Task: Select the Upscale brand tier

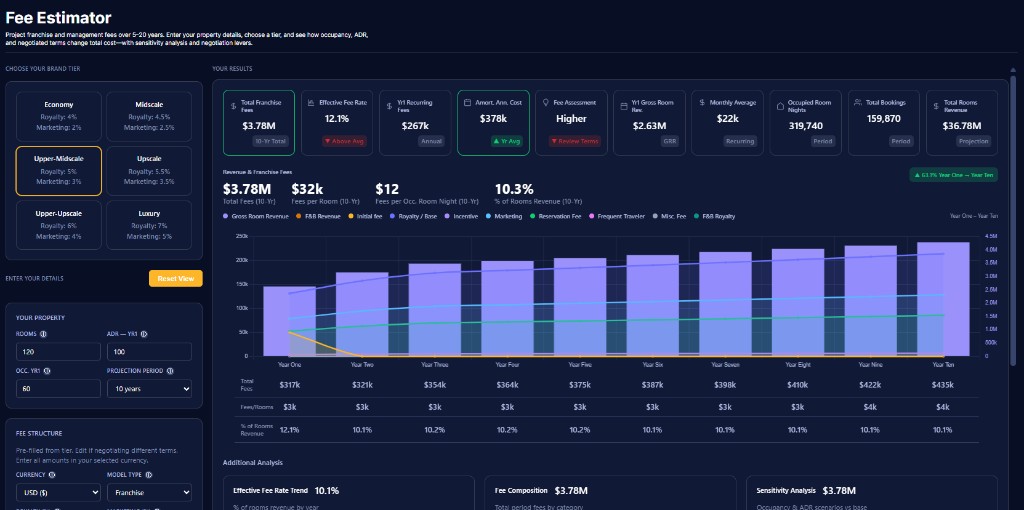Action: point(149,171)
